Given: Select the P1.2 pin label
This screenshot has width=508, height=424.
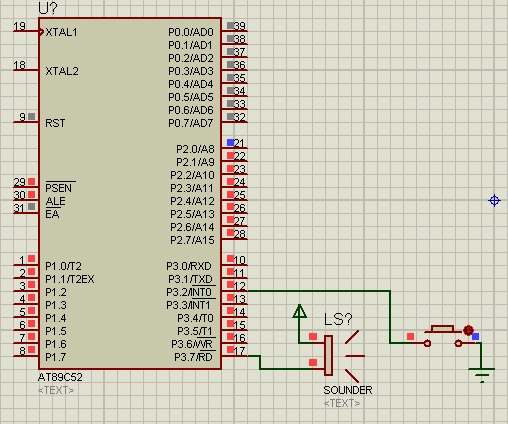Looking at the screenshot, I should coord(56,292).
